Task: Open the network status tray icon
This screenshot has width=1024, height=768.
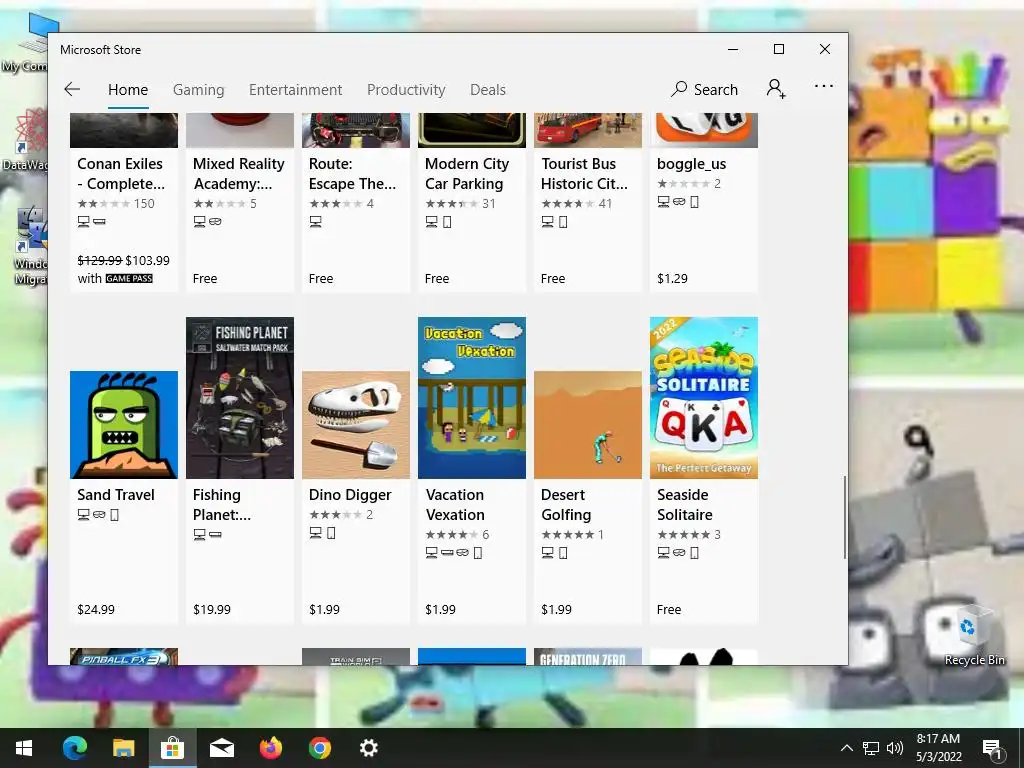Action: [x=871, y=748]
